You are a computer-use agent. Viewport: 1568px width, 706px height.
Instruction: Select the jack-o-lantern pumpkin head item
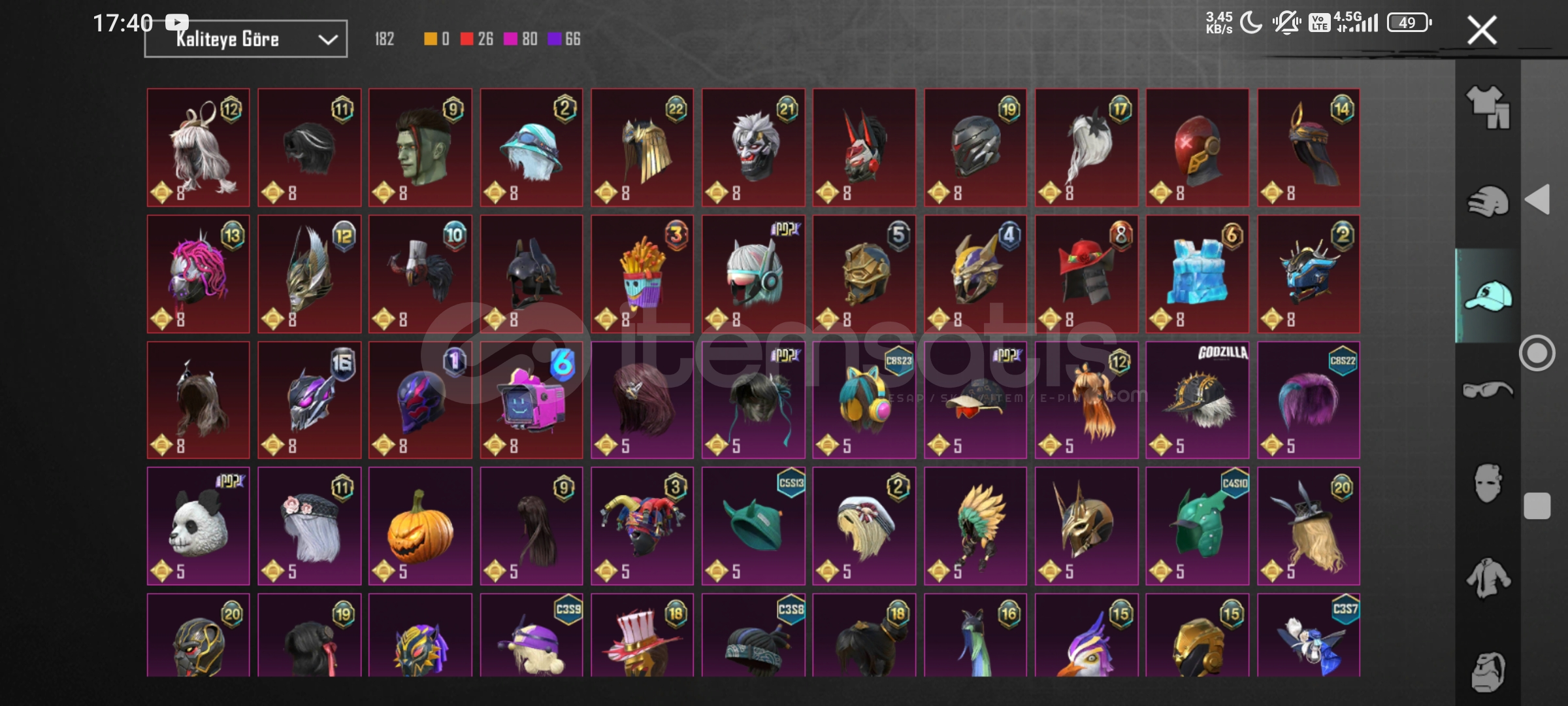pyautogui.click(x=420, y=526)
